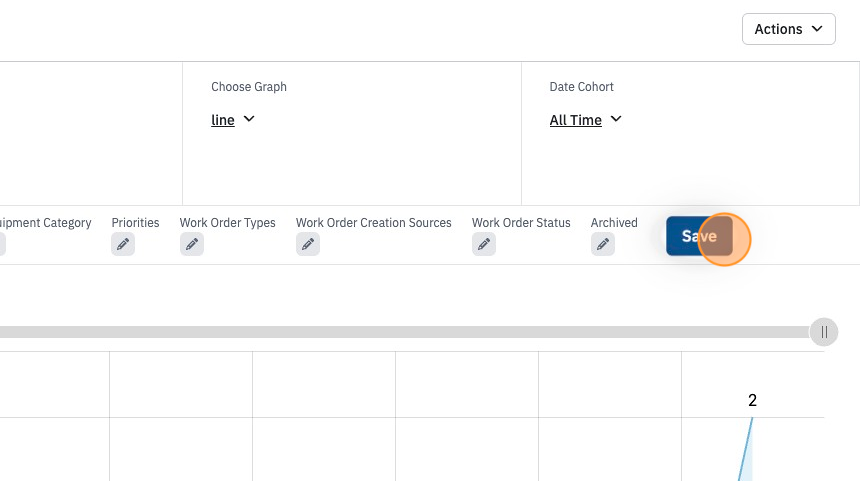This screenshot has width=860, height=481.
Task: Click the chevron beside line
Action: [249, 119]
